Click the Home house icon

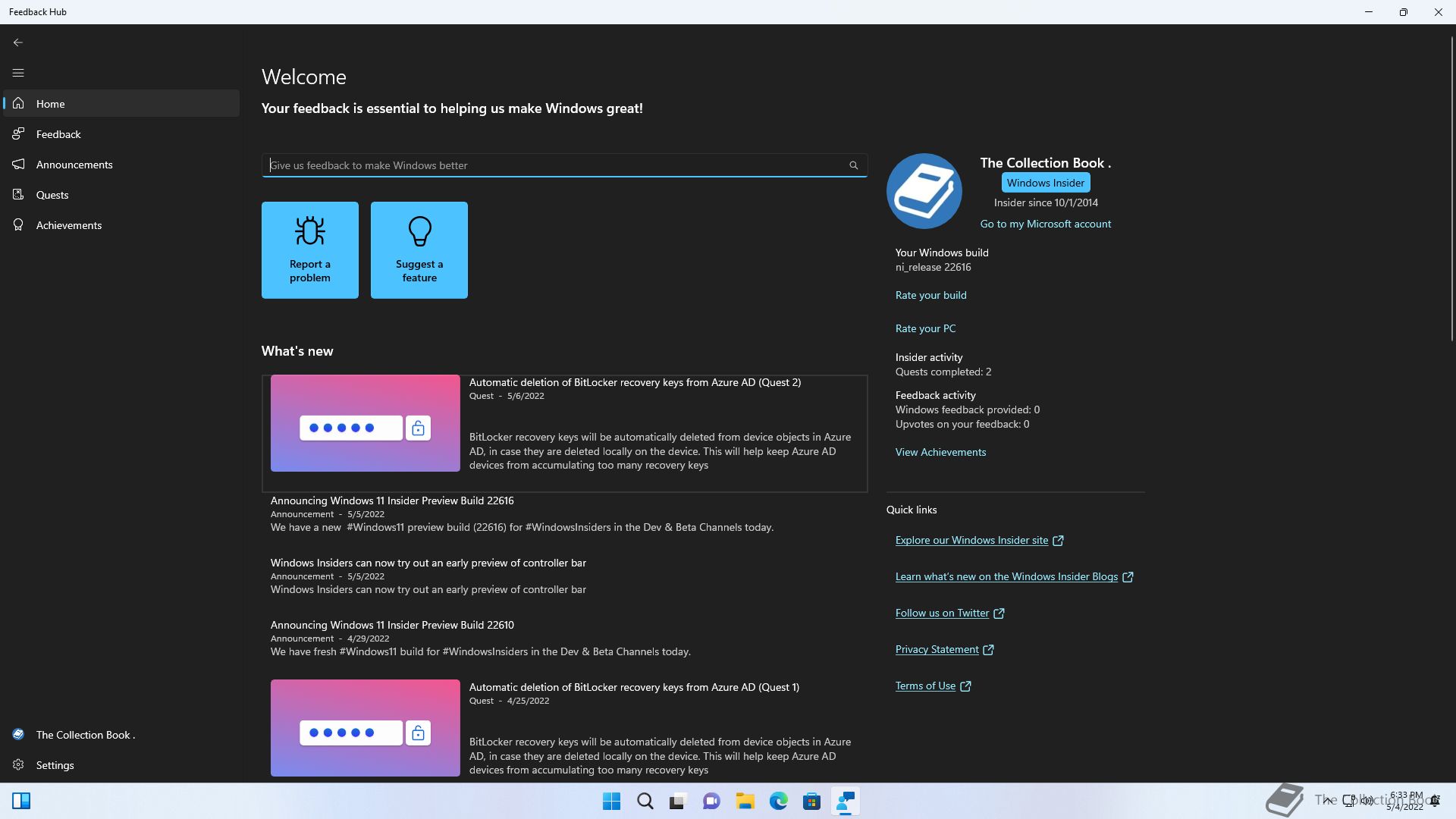point(18,103)
